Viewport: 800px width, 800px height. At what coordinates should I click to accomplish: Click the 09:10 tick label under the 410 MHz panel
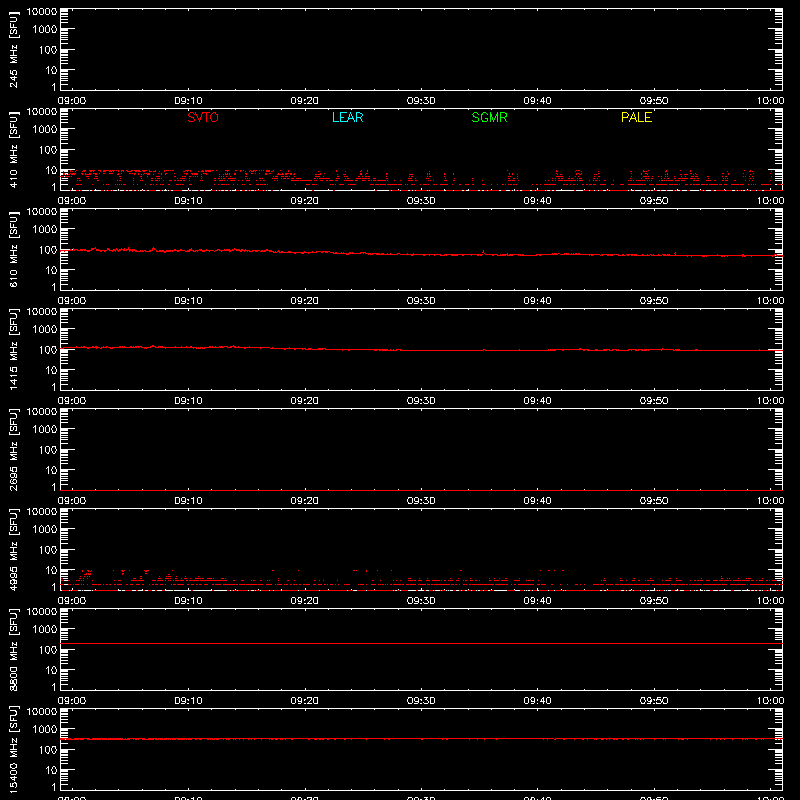click(188, 201)
